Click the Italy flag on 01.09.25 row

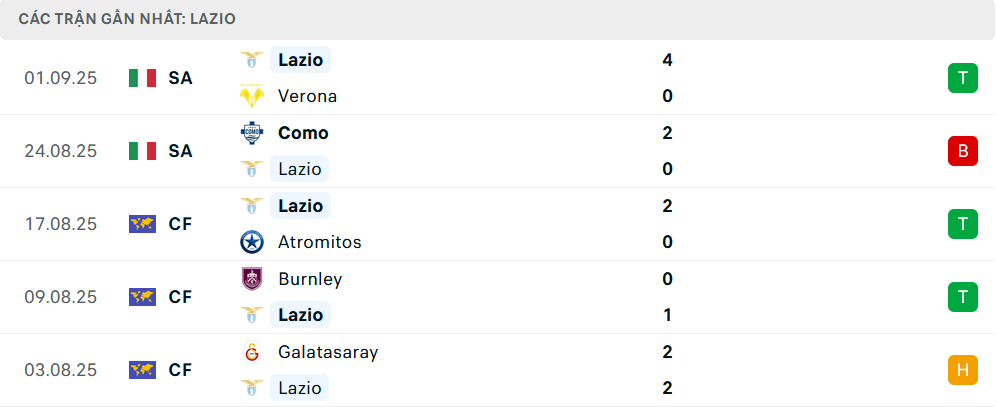tap(142, 78)
